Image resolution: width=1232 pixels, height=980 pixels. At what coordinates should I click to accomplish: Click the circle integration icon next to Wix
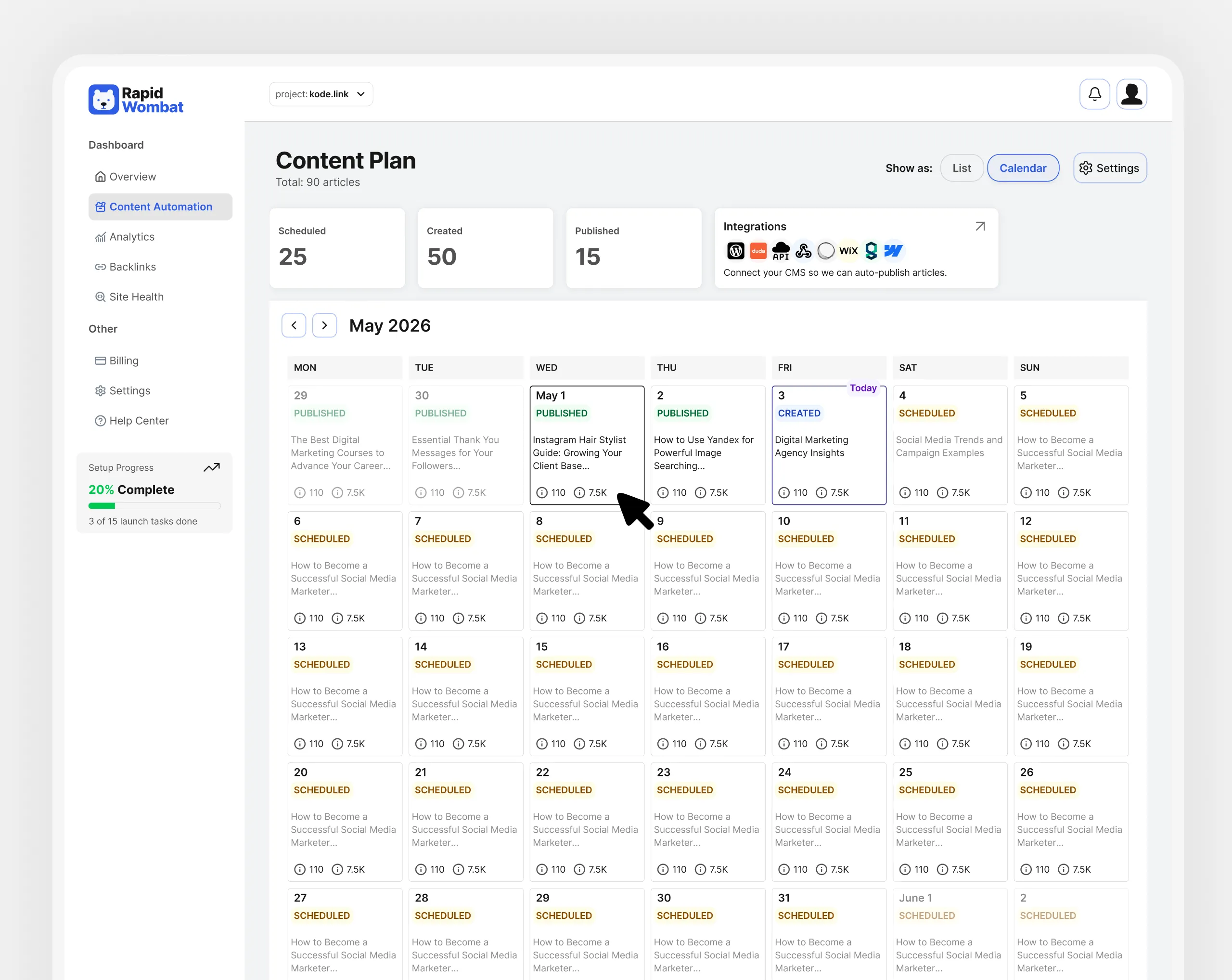tap(826, 250)
